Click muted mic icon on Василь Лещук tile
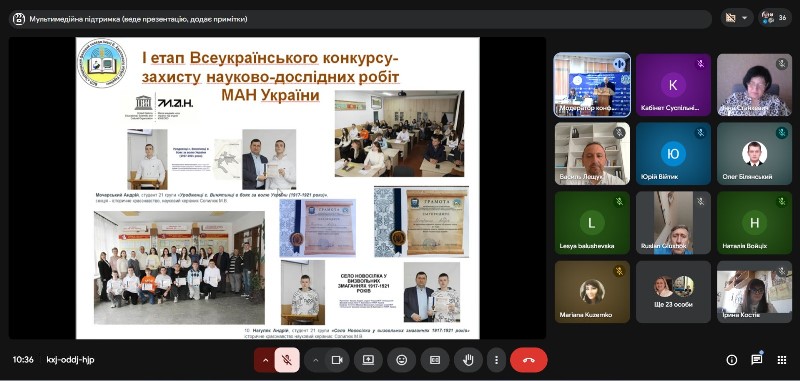 (619, 133)
